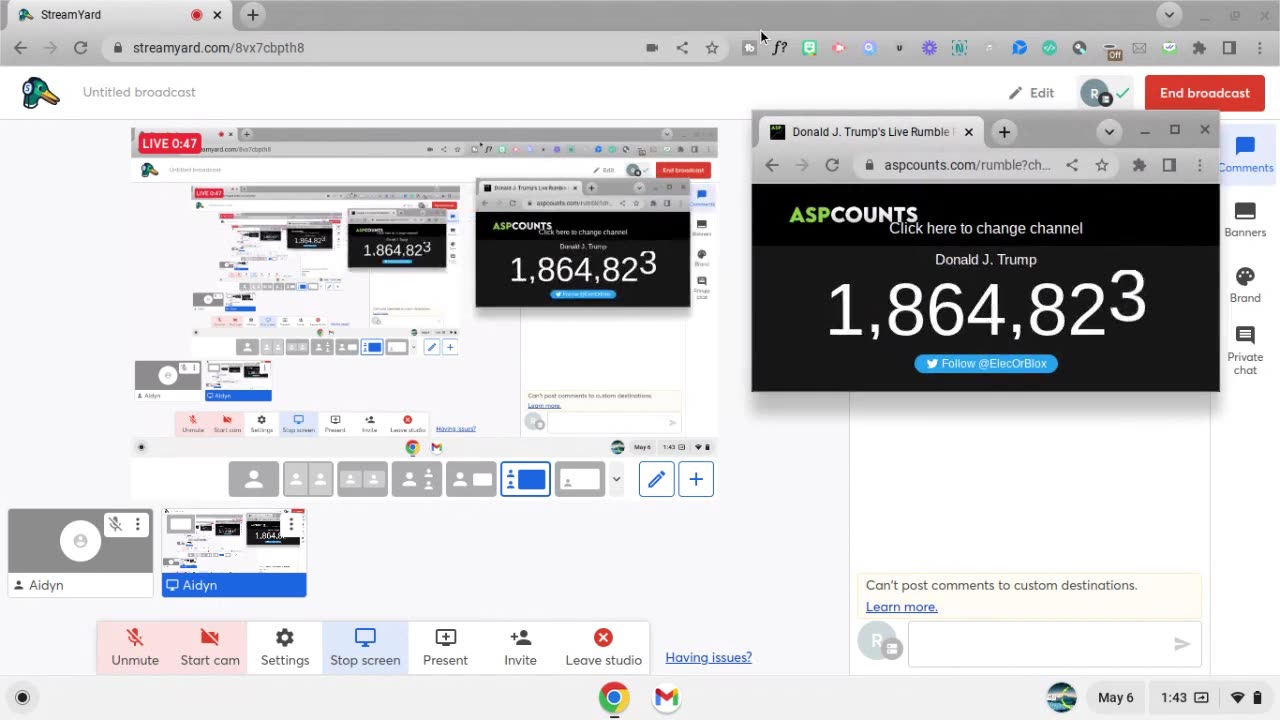Screen dimensions: 1280x720
Task: Click the camera permission icon in address bar
Action: point(652,47)
